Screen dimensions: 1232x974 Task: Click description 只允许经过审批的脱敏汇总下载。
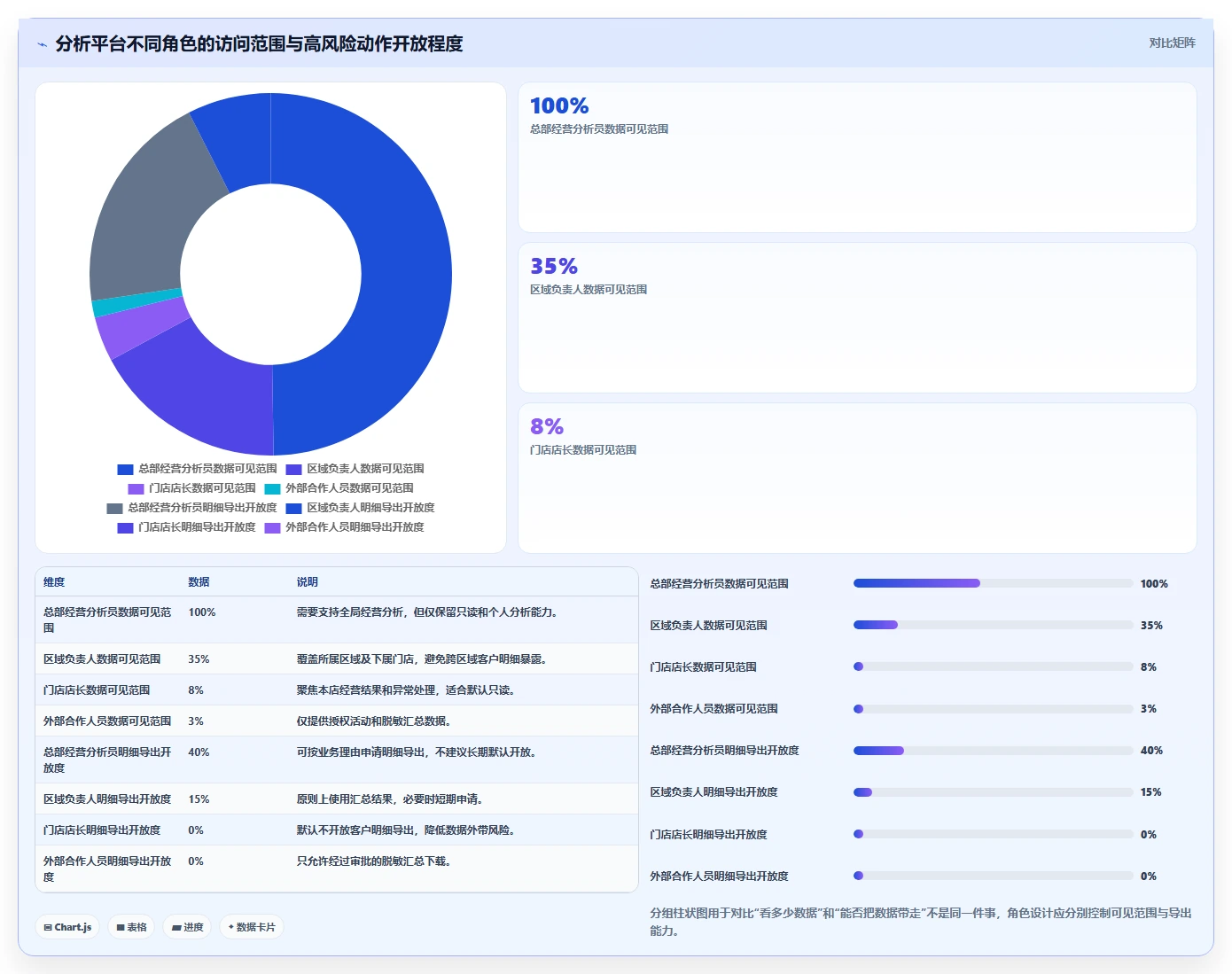pos(375,861)
